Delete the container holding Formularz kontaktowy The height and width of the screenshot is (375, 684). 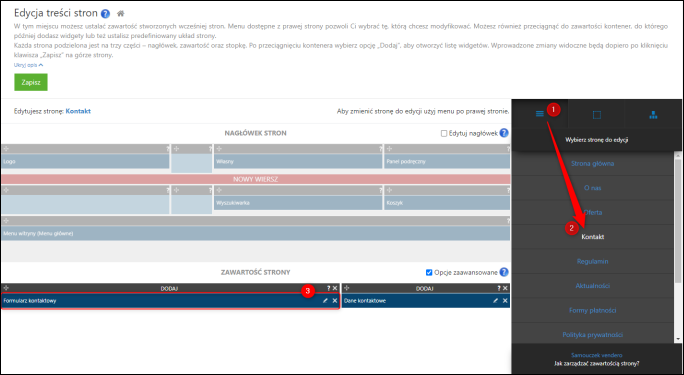click(335, 288)
